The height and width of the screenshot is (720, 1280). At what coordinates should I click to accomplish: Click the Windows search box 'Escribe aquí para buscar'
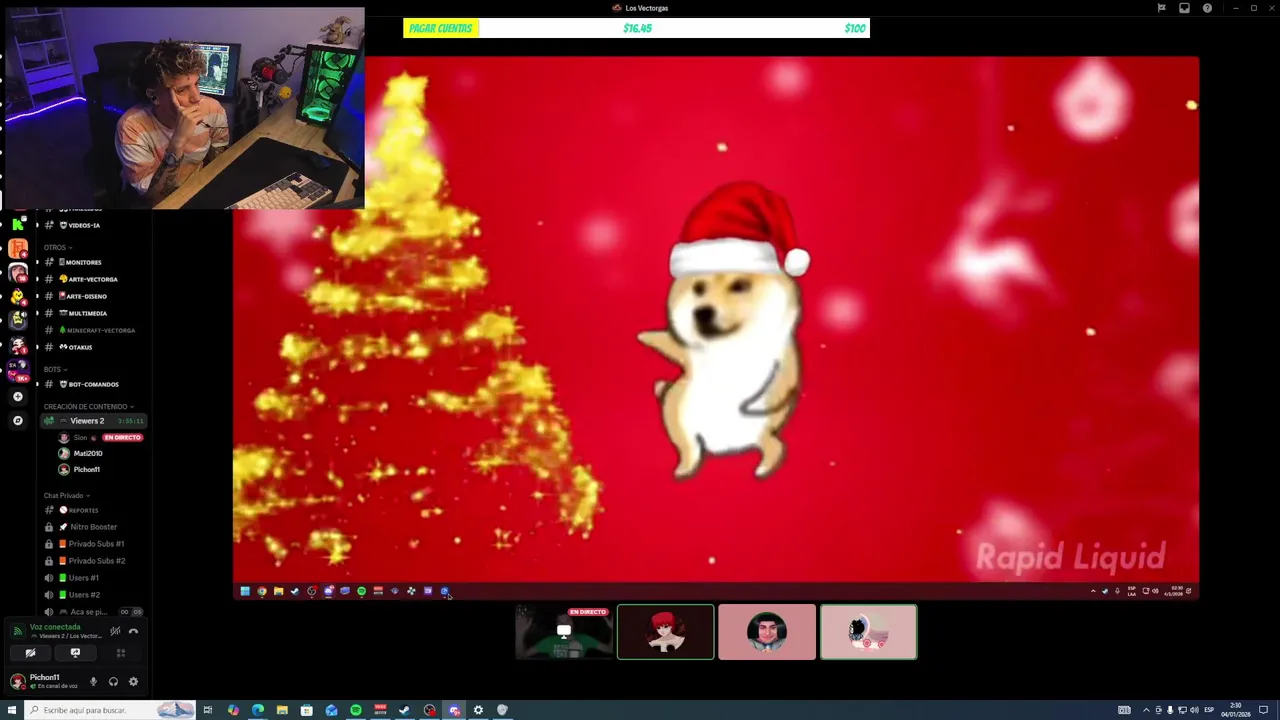(x=109, y=710)
